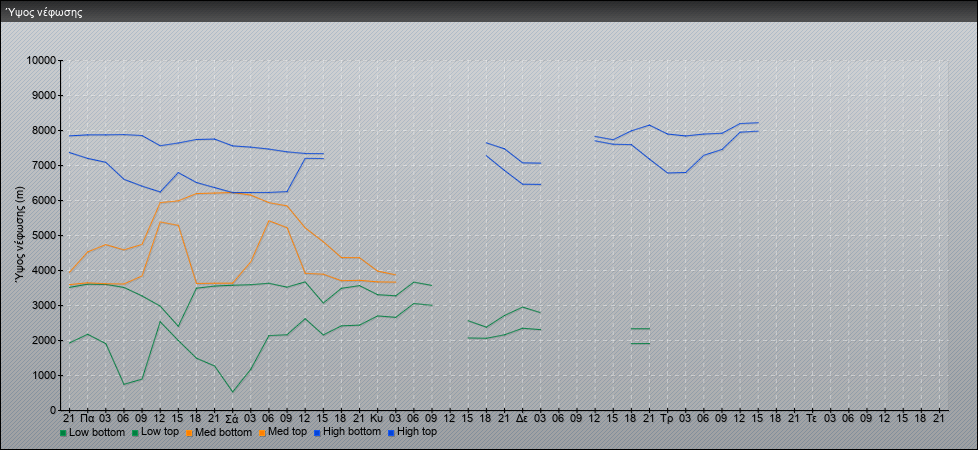Click the 10000 value on the y-axis

point(41,61)
